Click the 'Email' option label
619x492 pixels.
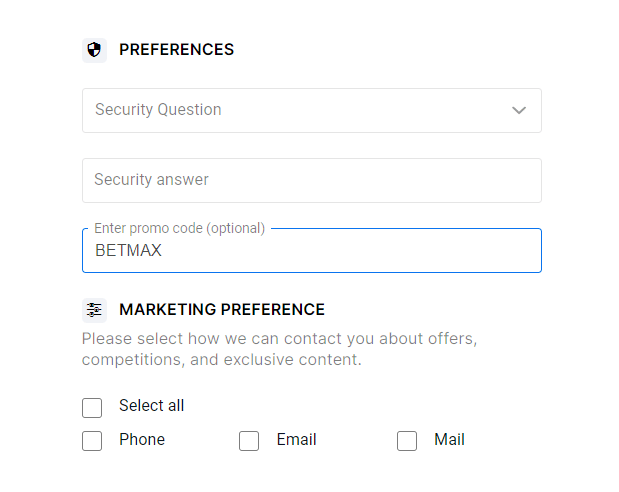(x=296, y=440)
